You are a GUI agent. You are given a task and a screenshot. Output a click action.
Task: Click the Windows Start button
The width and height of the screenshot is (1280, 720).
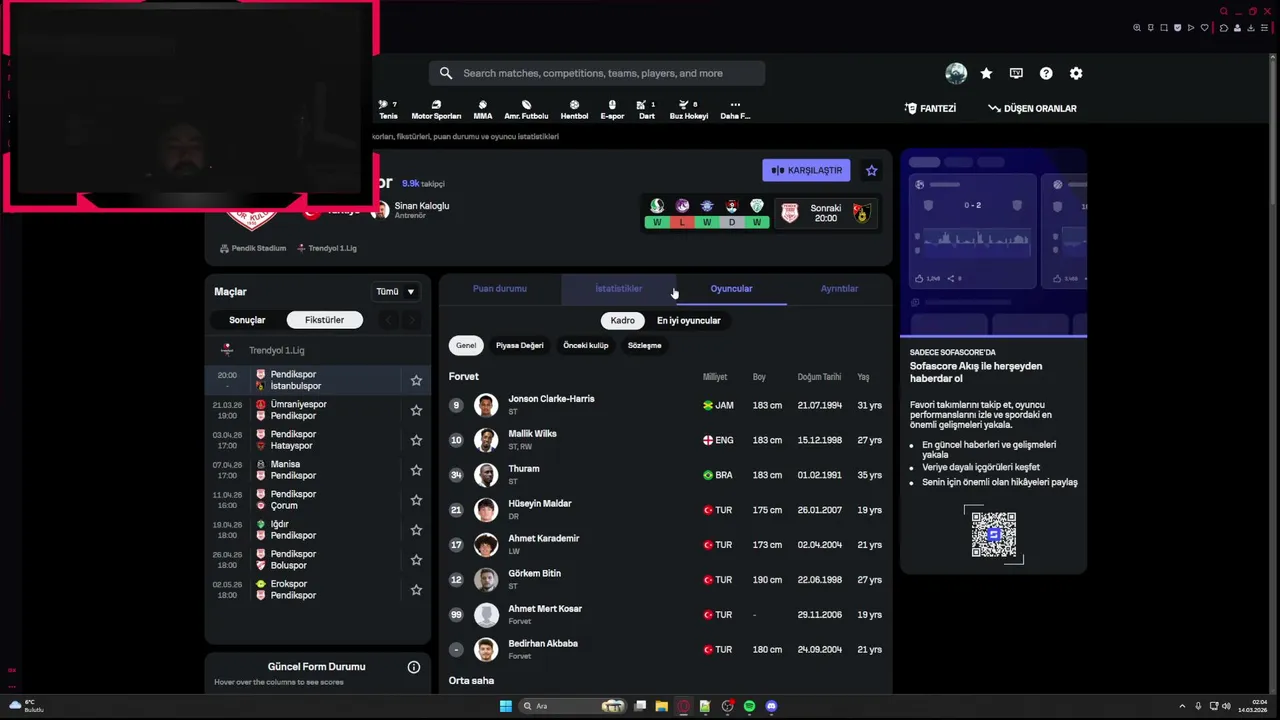506,706
